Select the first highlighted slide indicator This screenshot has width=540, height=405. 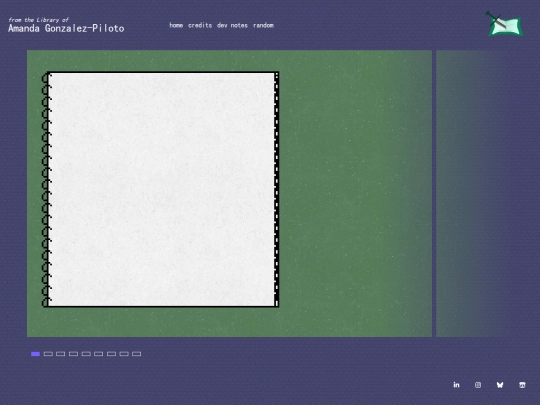click(x=35, y=354)
